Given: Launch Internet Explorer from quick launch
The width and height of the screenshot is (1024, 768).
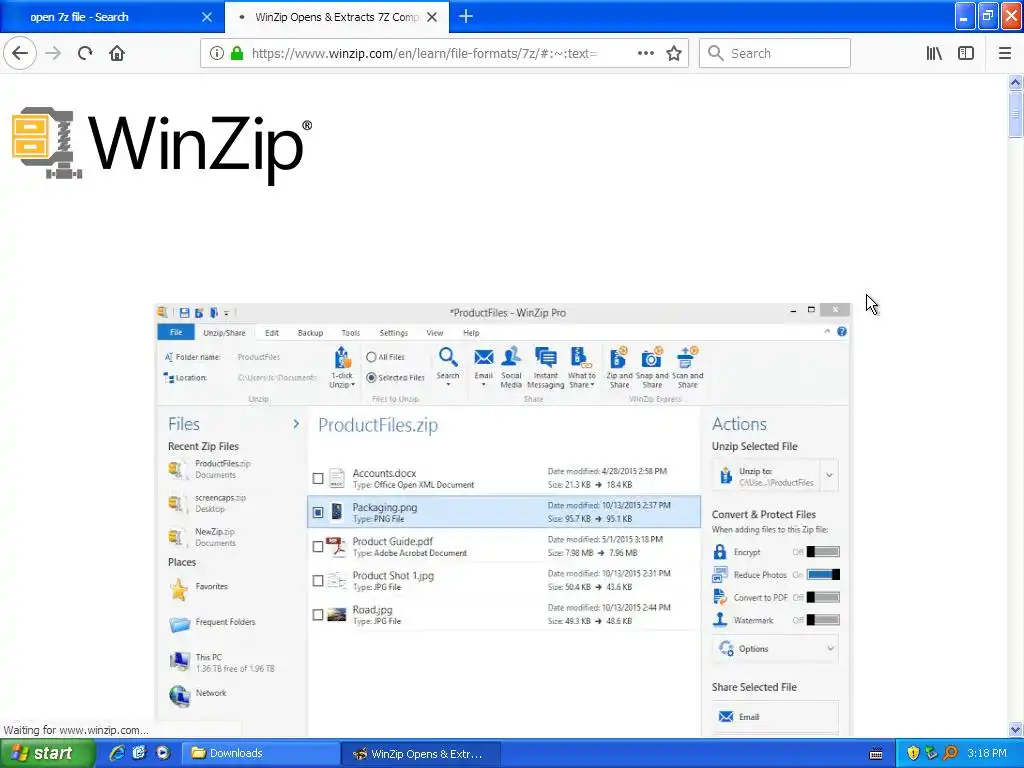Looking at the screenshot, I should [x=116, y=753].
